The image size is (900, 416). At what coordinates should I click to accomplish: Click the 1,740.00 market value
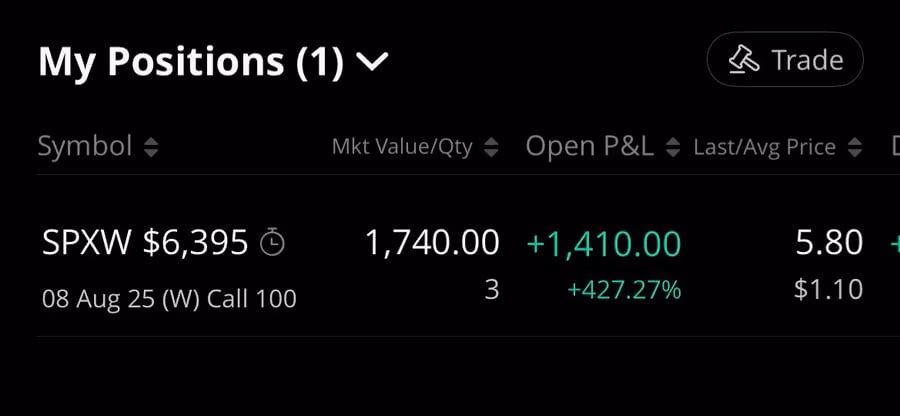point(432,242)
